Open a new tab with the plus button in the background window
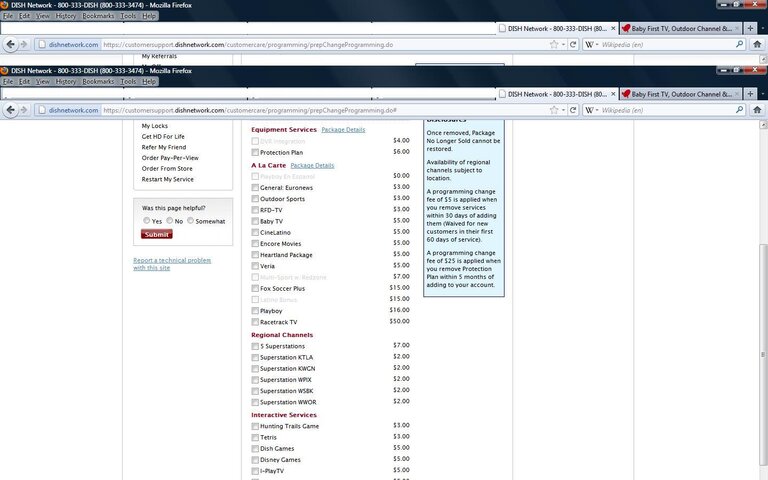The width and height of the screenshot is (768, 480). [x=750, y=28]
